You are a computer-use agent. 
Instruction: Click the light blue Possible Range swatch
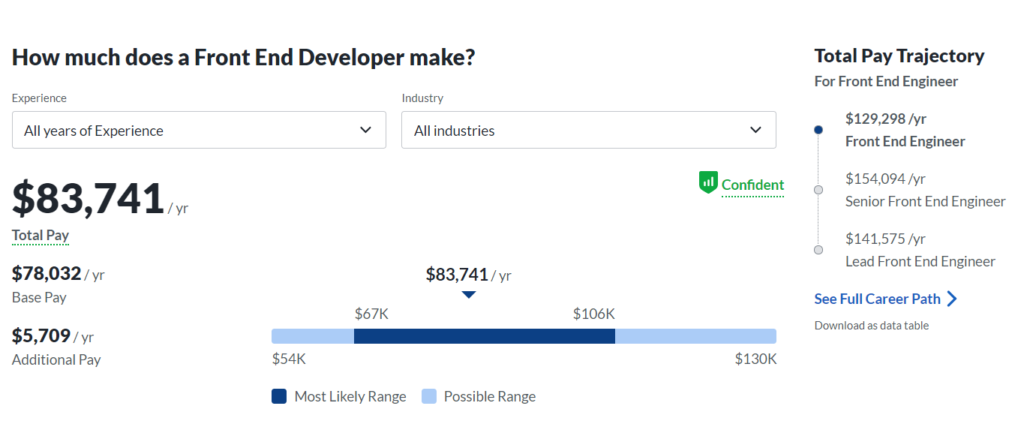click(428, 396)
